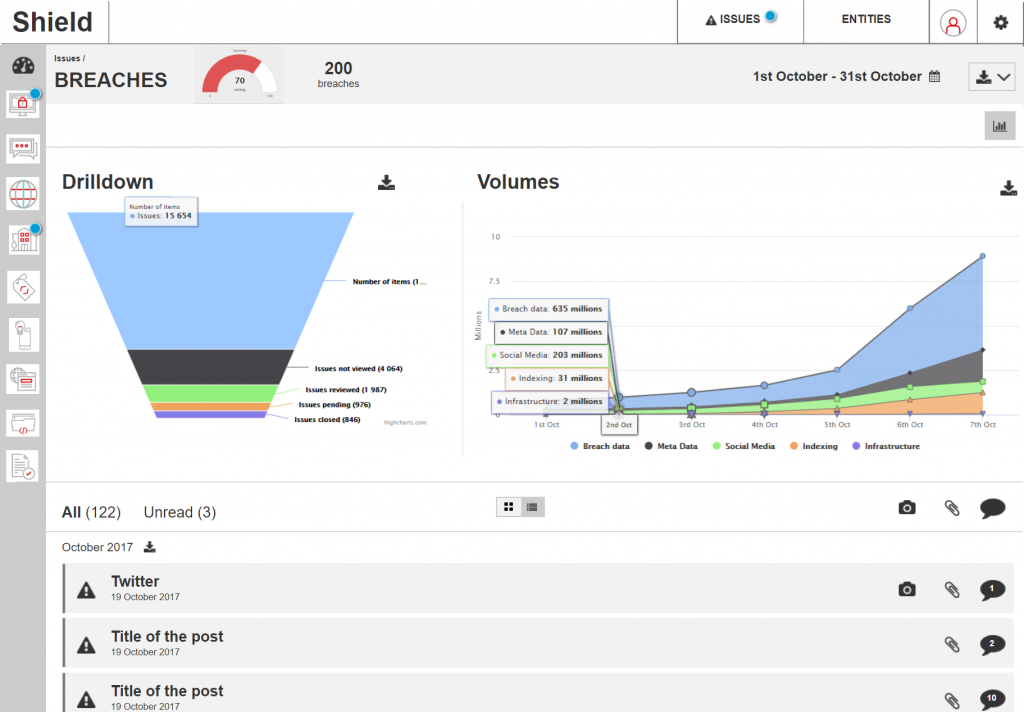Open the chat bubbles sidebar icon
The image size is (1024, 712).
point(23,149)
